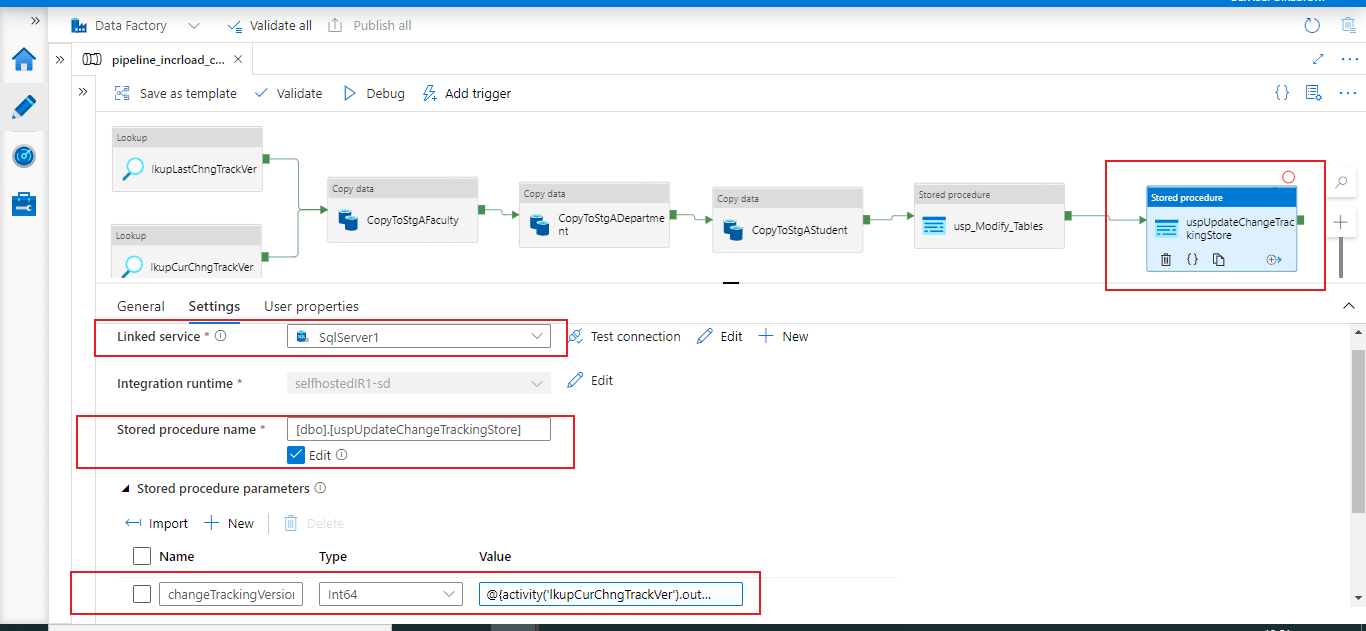Open pipeline code view braces icon
This screenshot has width=1366, height=631.
coord(1282,93)
